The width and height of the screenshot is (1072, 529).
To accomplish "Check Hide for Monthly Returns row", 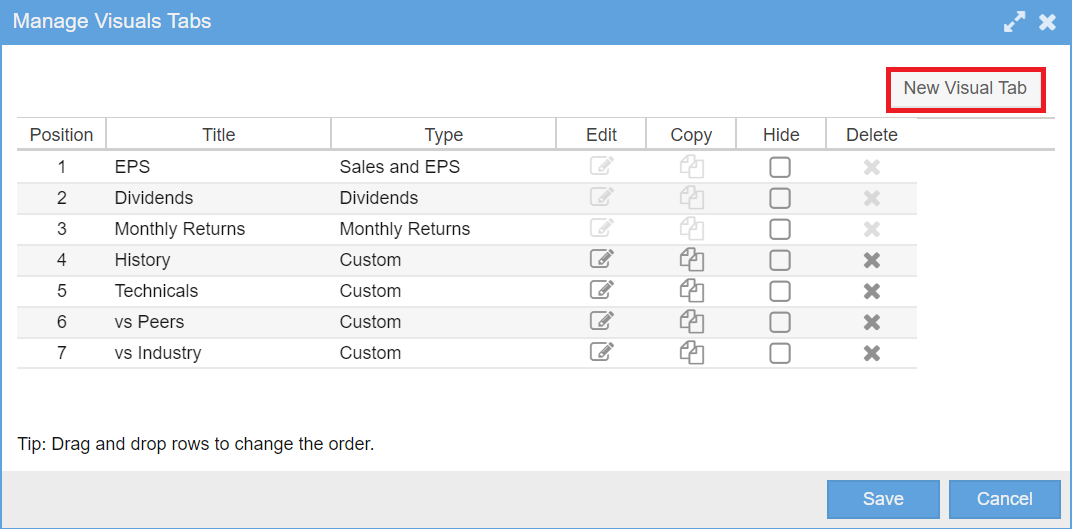I will 780,229.
